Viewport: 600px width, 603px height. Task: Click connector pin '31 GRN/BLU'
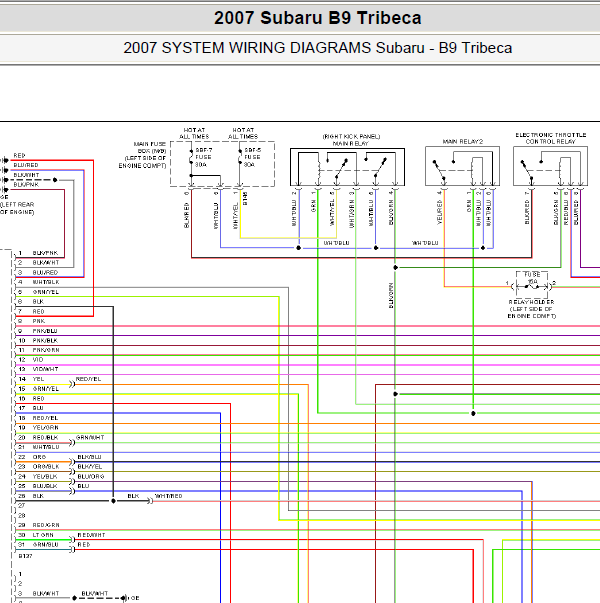[x=38, y=545]
